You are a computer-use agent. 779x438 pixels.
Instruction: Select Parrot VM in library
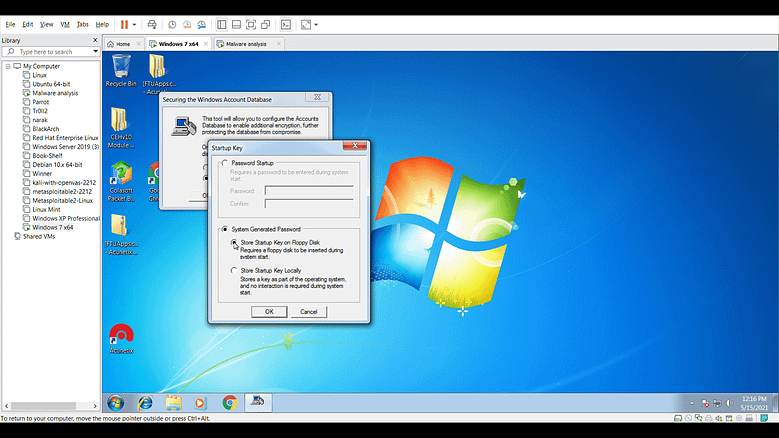click(x=41, y=102)
